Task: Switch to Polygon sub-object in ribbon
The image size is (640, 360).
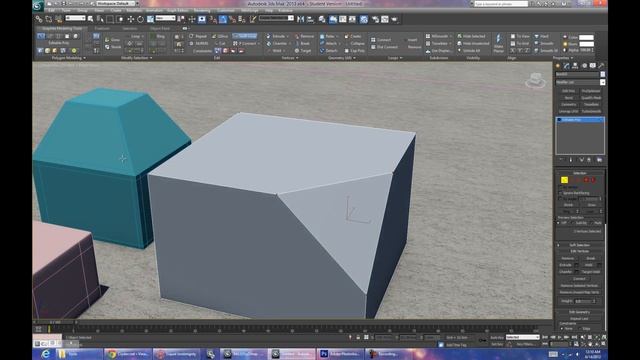Action: (x=67, y=36)
